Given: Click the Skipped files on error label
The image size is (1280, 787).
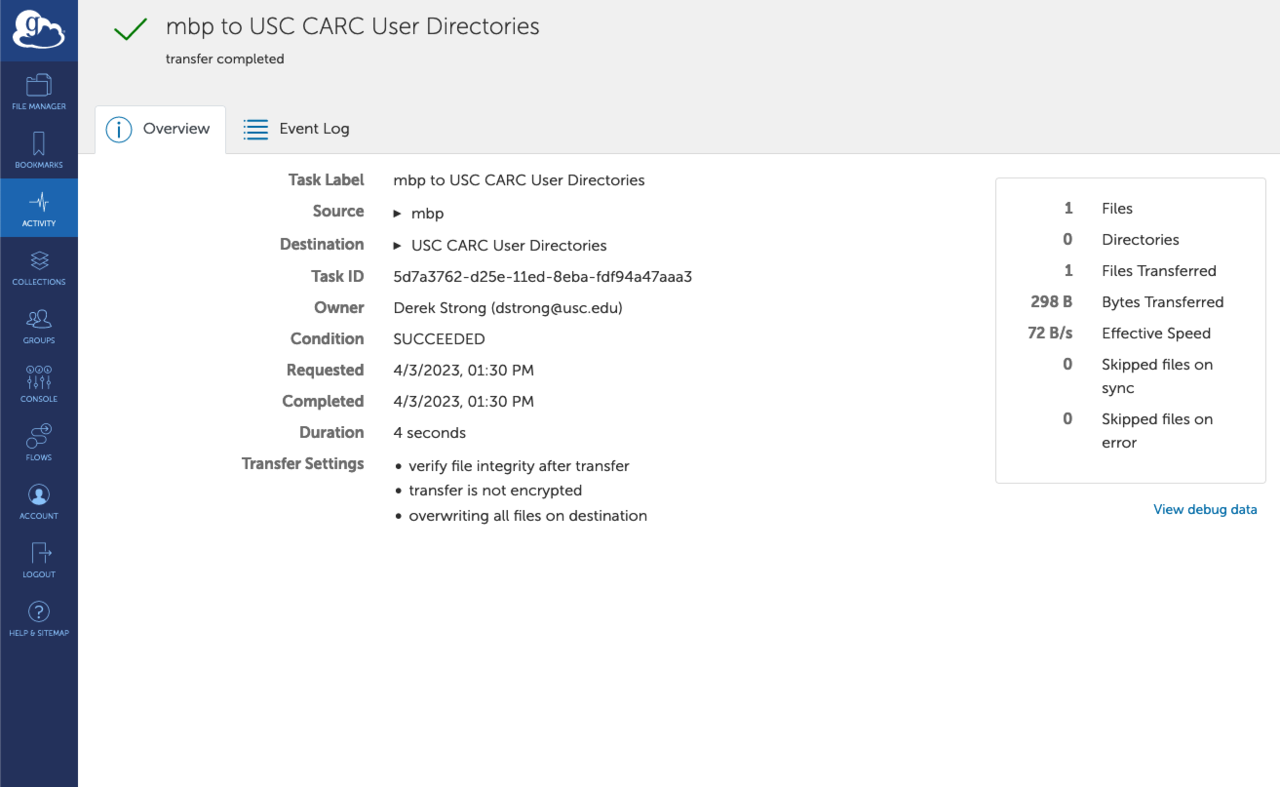Looking at the screenshot, I should [1157, 431].
